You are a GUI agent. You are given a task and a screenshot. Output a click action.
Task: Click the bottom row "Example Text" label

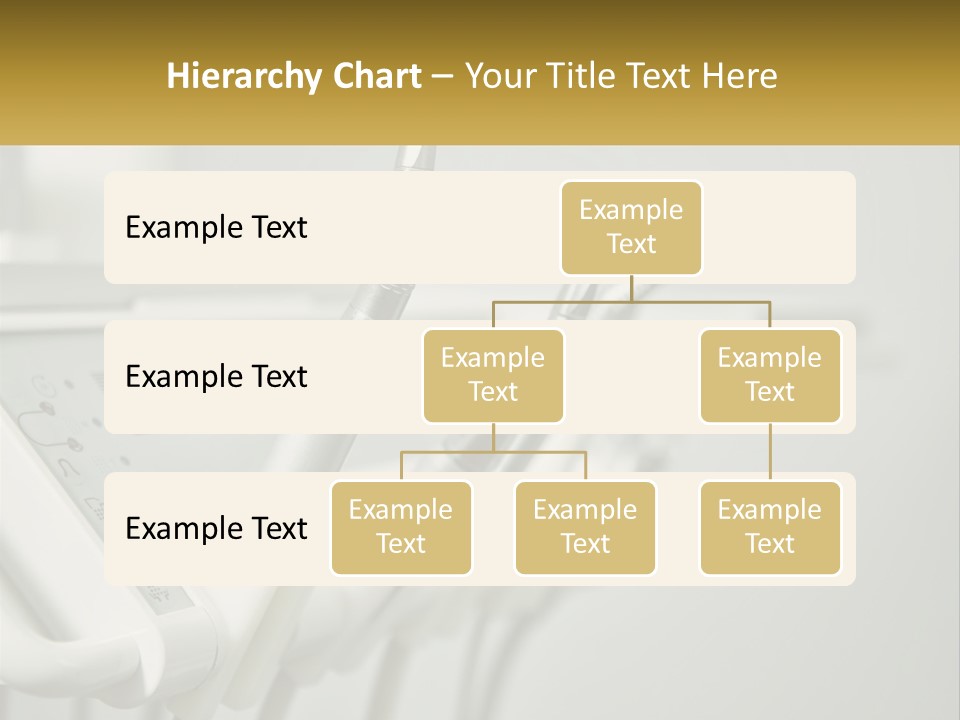click(215, 529)
